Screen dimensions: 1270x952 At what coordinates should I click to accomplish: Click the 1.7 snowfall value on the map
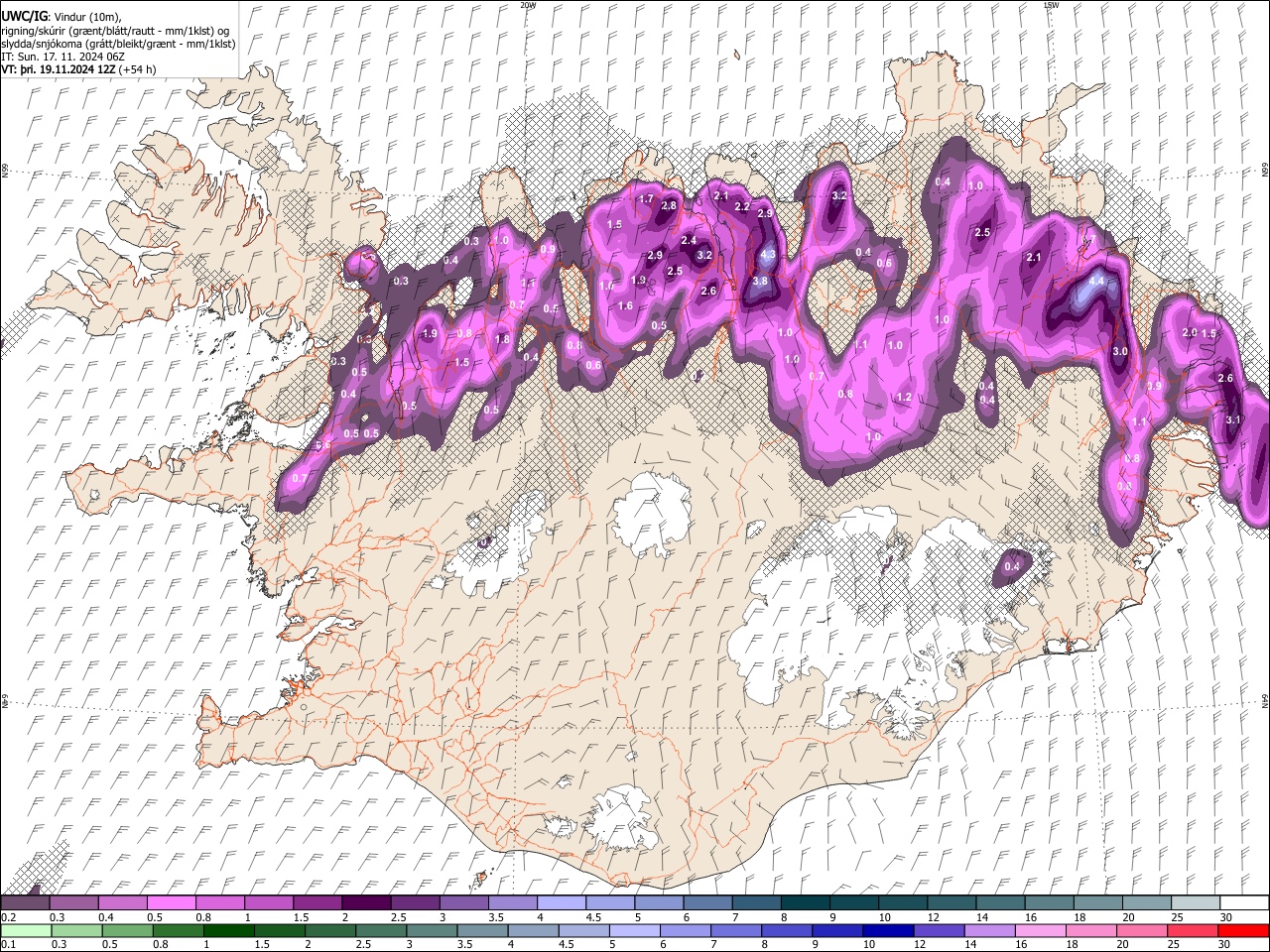click(646, 198)
